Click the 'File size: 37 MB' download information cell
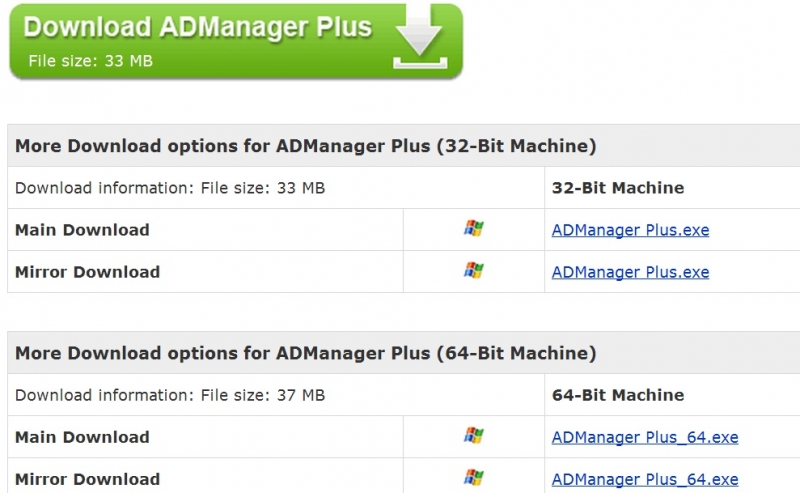The height and width of the screenshot is (493, 800). [170, 395]
